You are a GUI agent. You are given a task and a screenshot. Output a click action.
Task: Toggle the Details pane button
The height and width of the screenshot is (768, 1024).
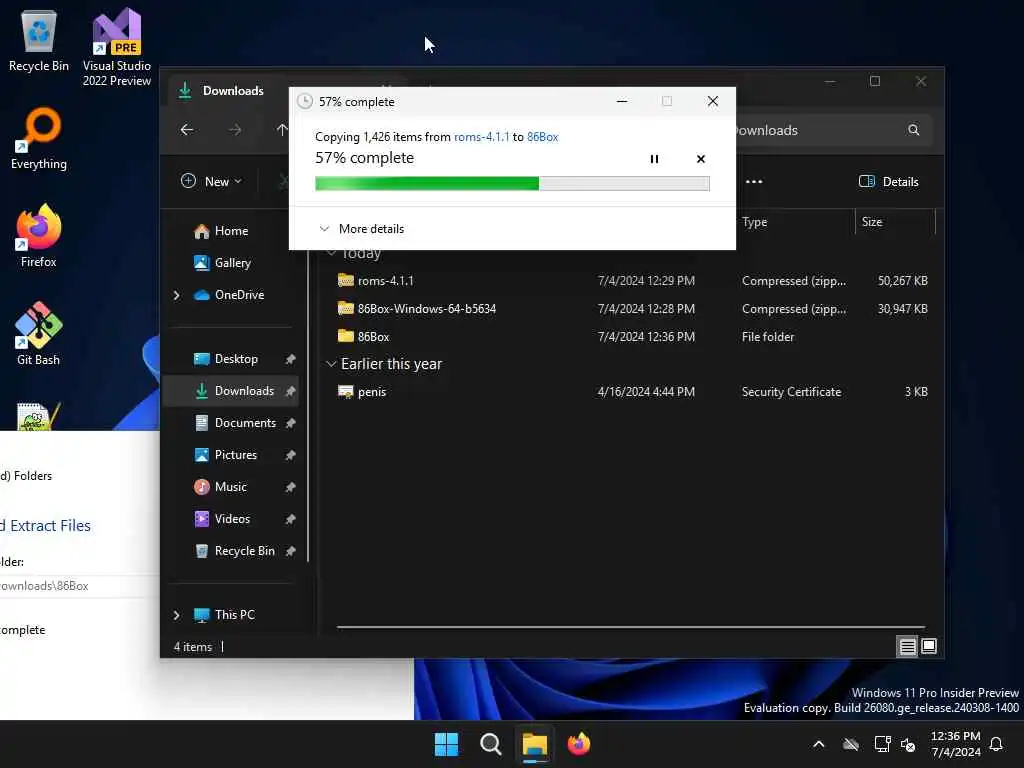tap(888, 182)
